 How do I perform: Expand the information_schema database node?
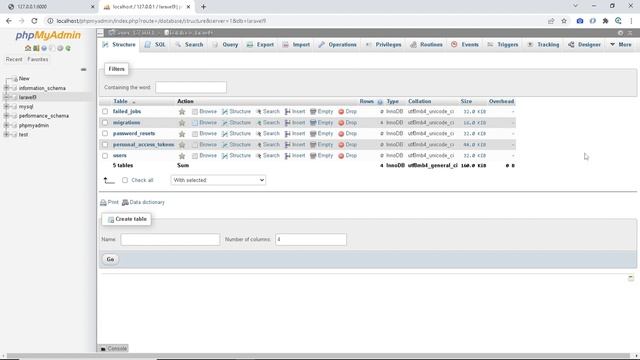[x=6, y=88]
